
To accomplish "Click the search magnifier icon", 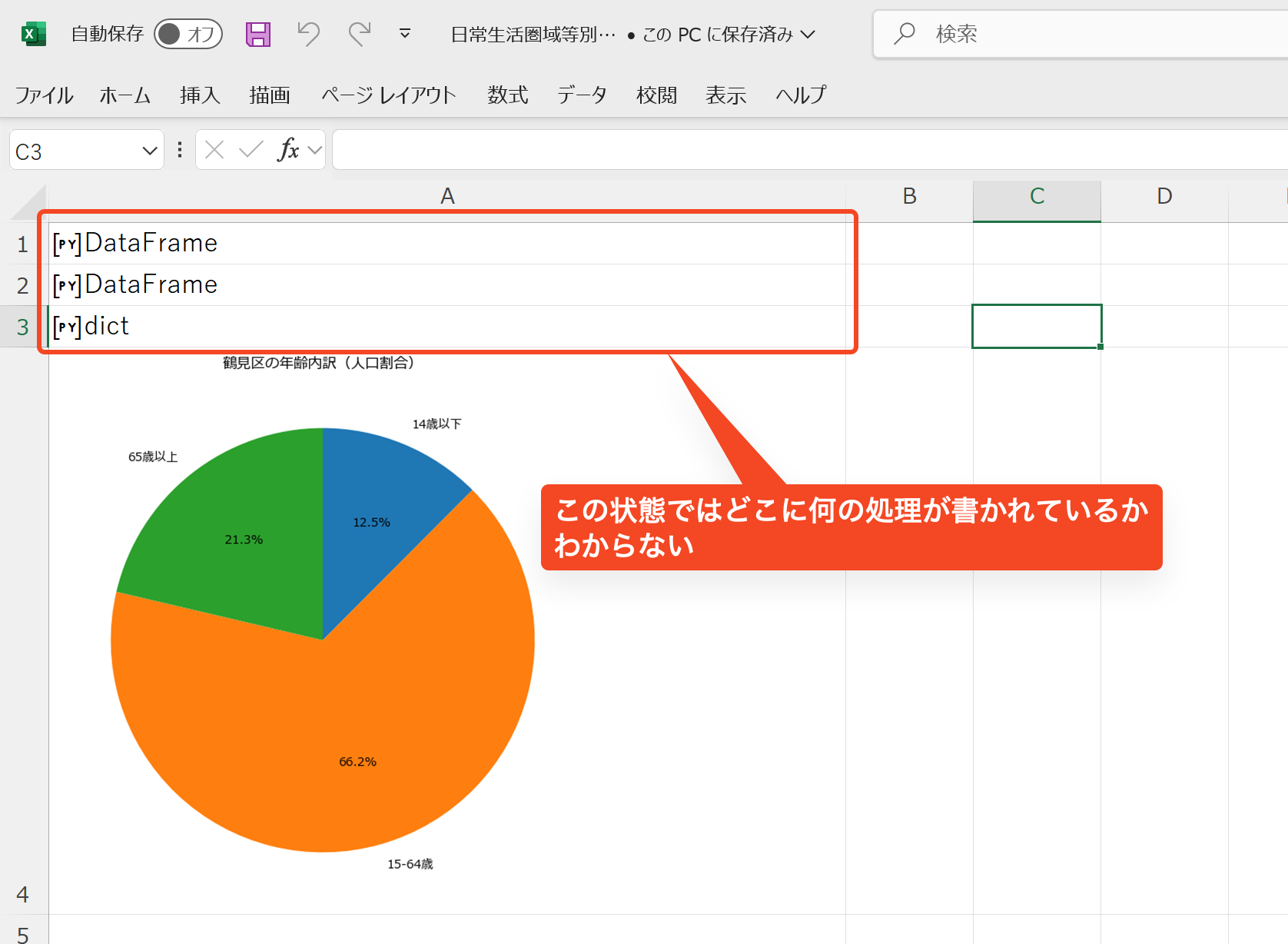I will tap(905, 34).
